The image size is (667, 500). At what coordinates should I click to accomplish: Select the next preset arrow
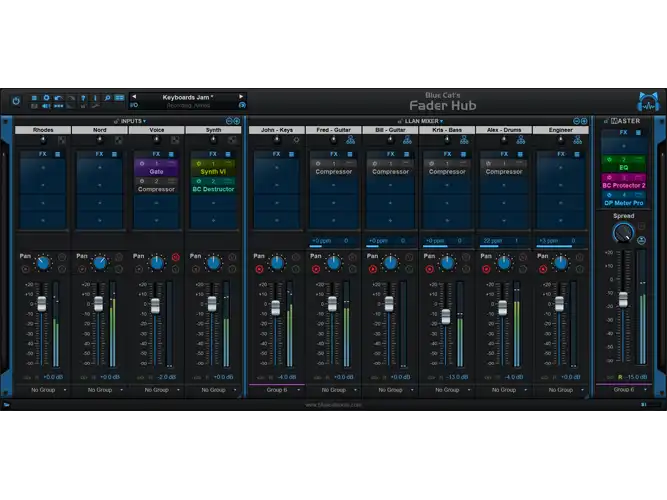(x=241, y=97)
